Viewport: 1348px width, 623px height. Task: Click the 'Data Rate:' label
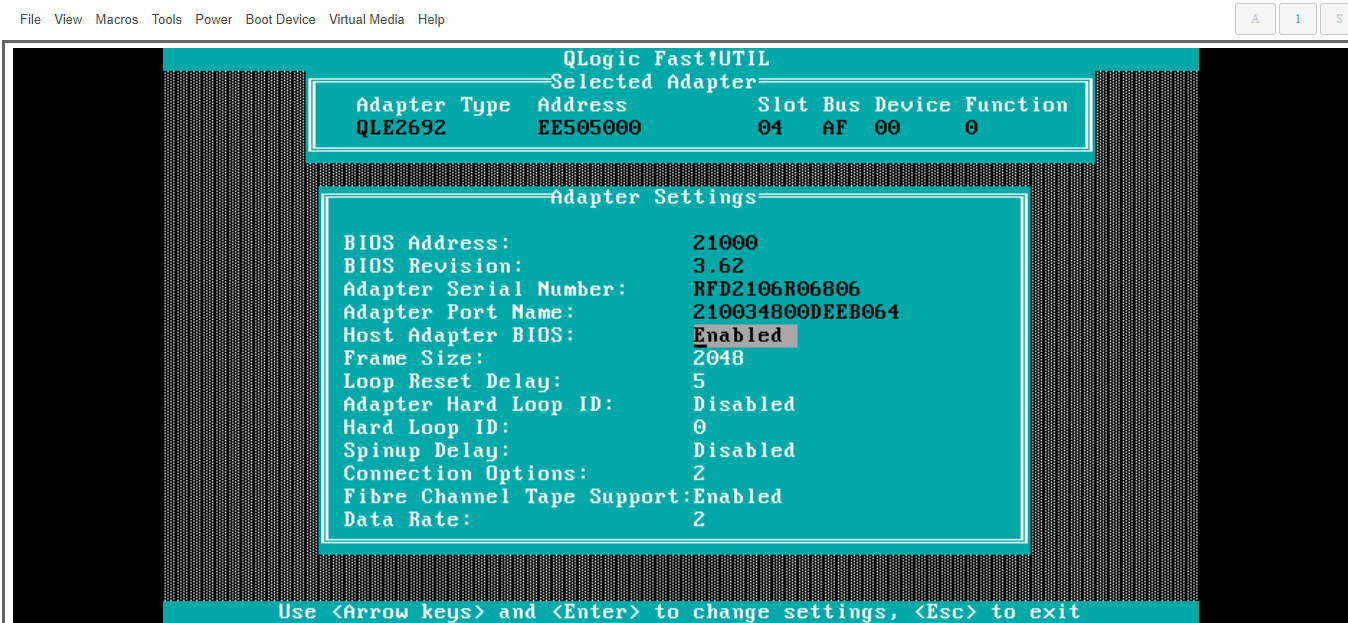coord(407,519)
